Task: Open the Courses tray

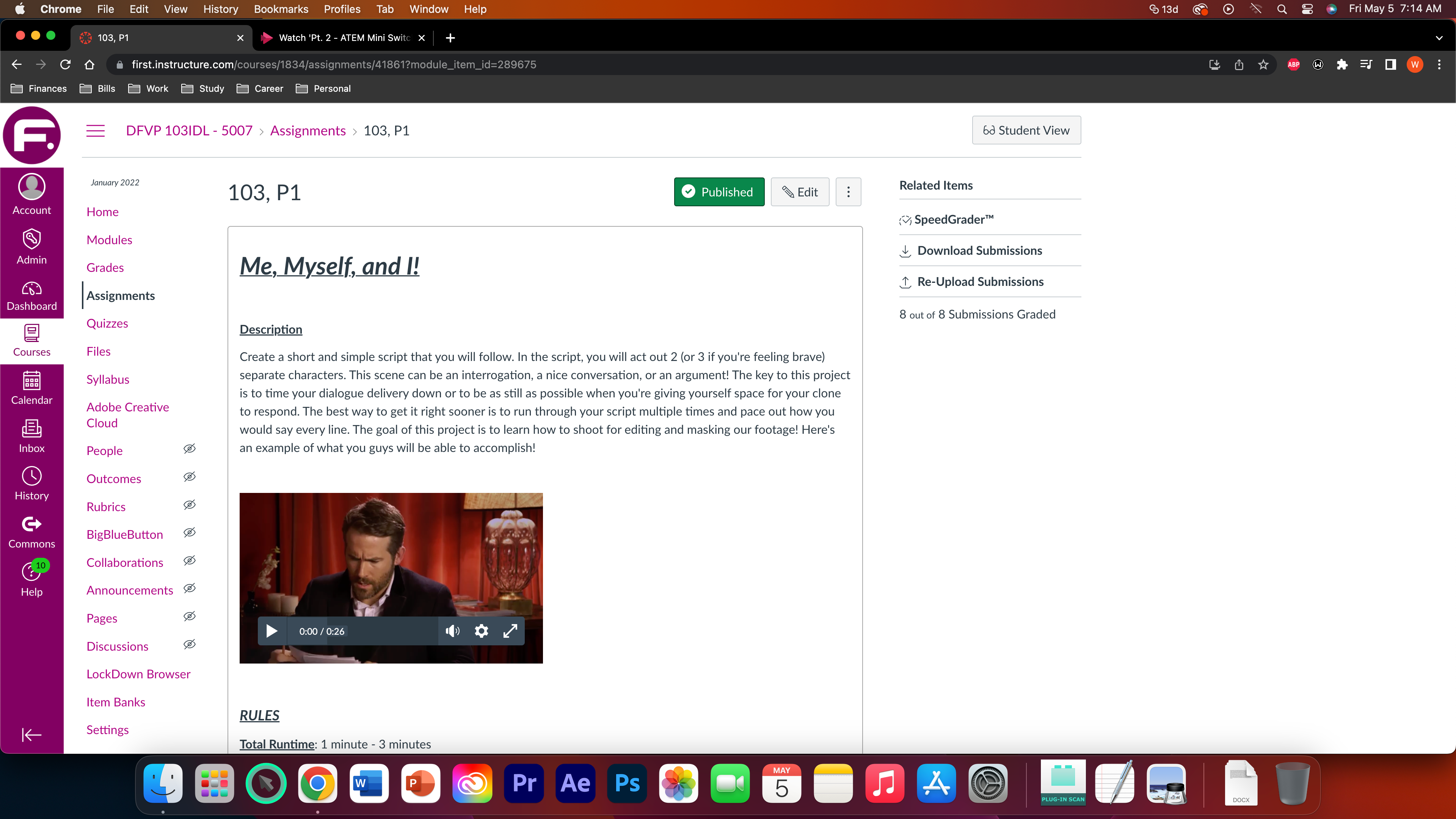Action: [x=31, y=340]
